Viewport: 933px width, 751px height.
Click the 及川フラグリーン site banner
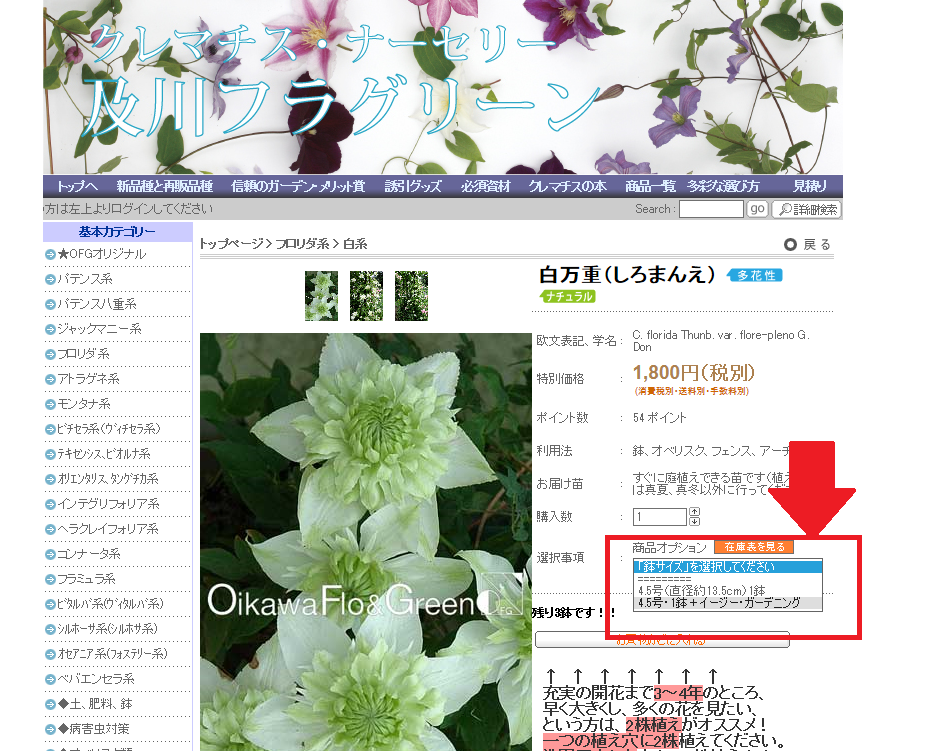point(443,87)
